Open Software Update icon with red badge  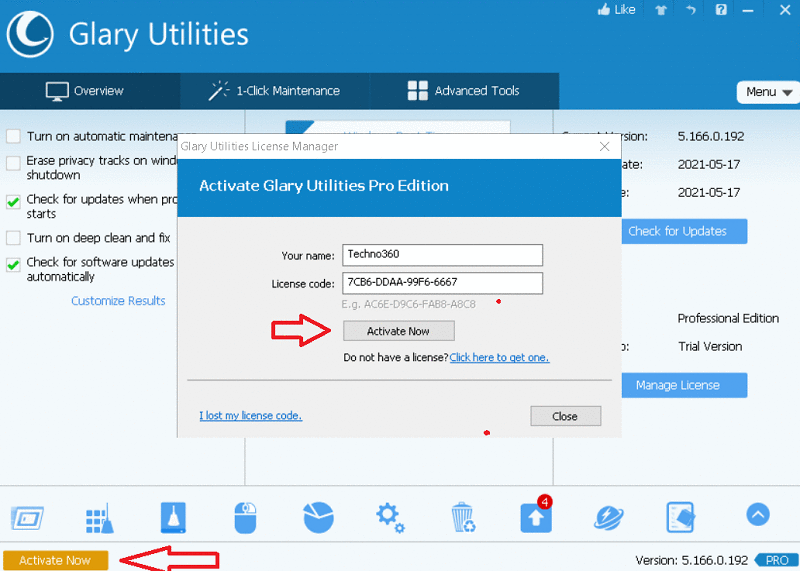[x=536, y=516]
